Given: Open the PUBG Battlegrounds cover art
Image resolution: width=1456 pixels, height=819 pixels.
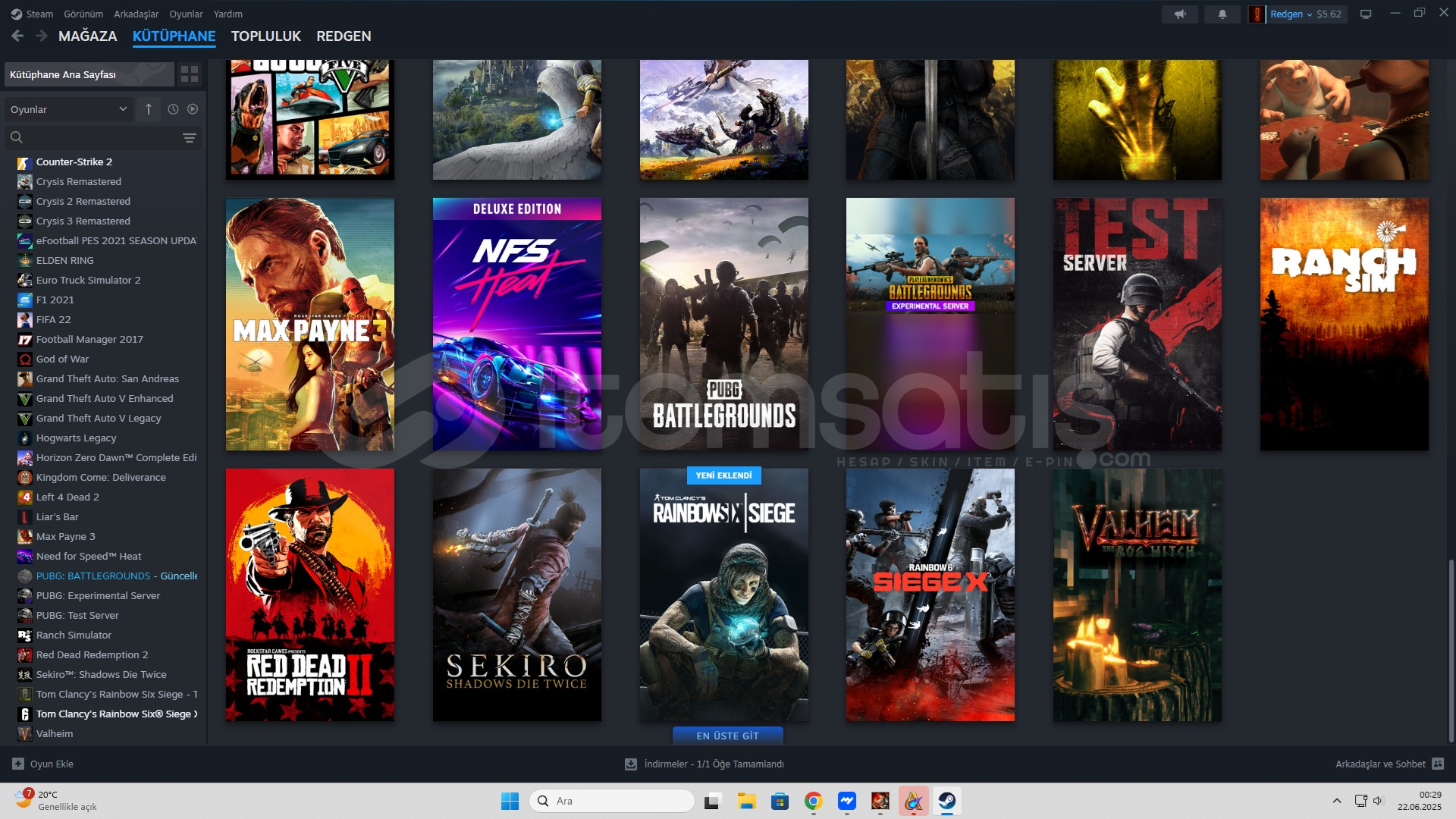Looking at the screenshot, I should (724, 325).
